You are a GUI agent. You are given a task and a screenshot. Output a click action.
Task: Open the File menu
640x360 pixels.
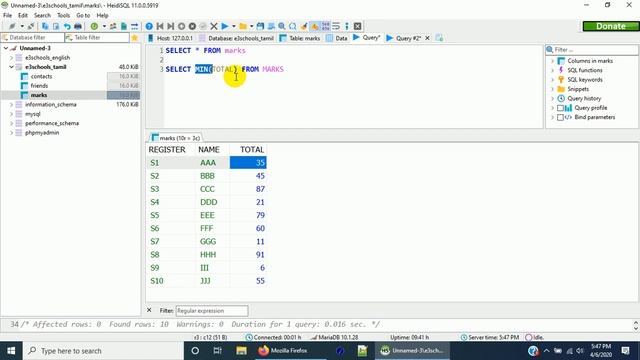click(x=7, y=15)
